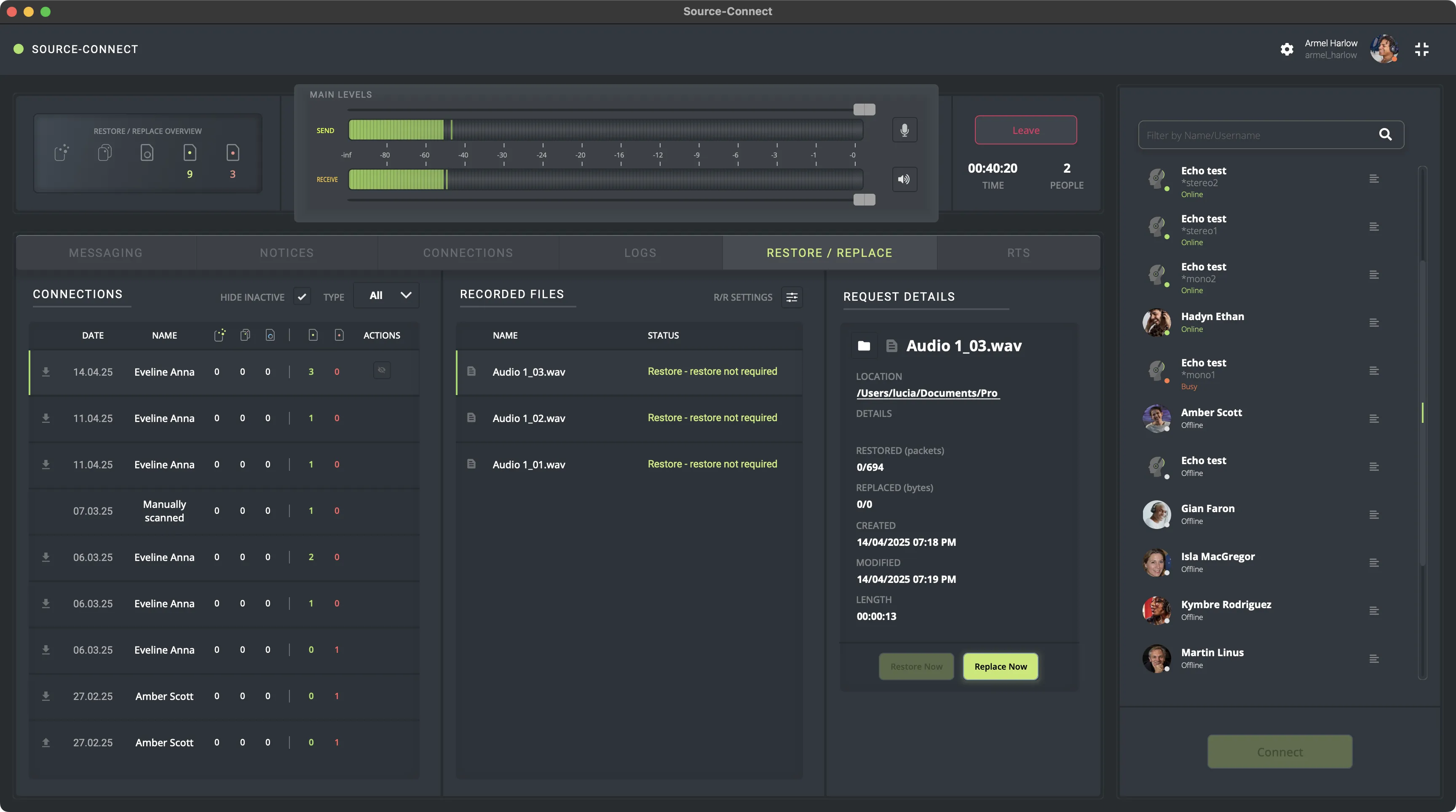
Task: Open the menu icon for Kymbre Rodriguez
Action: point(1374,612)
